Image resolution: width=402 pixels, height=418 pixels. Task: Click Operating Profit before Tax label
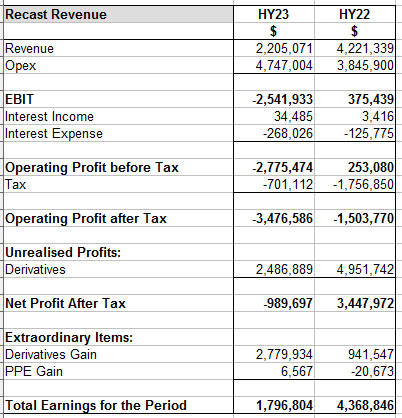coord(92,168)
